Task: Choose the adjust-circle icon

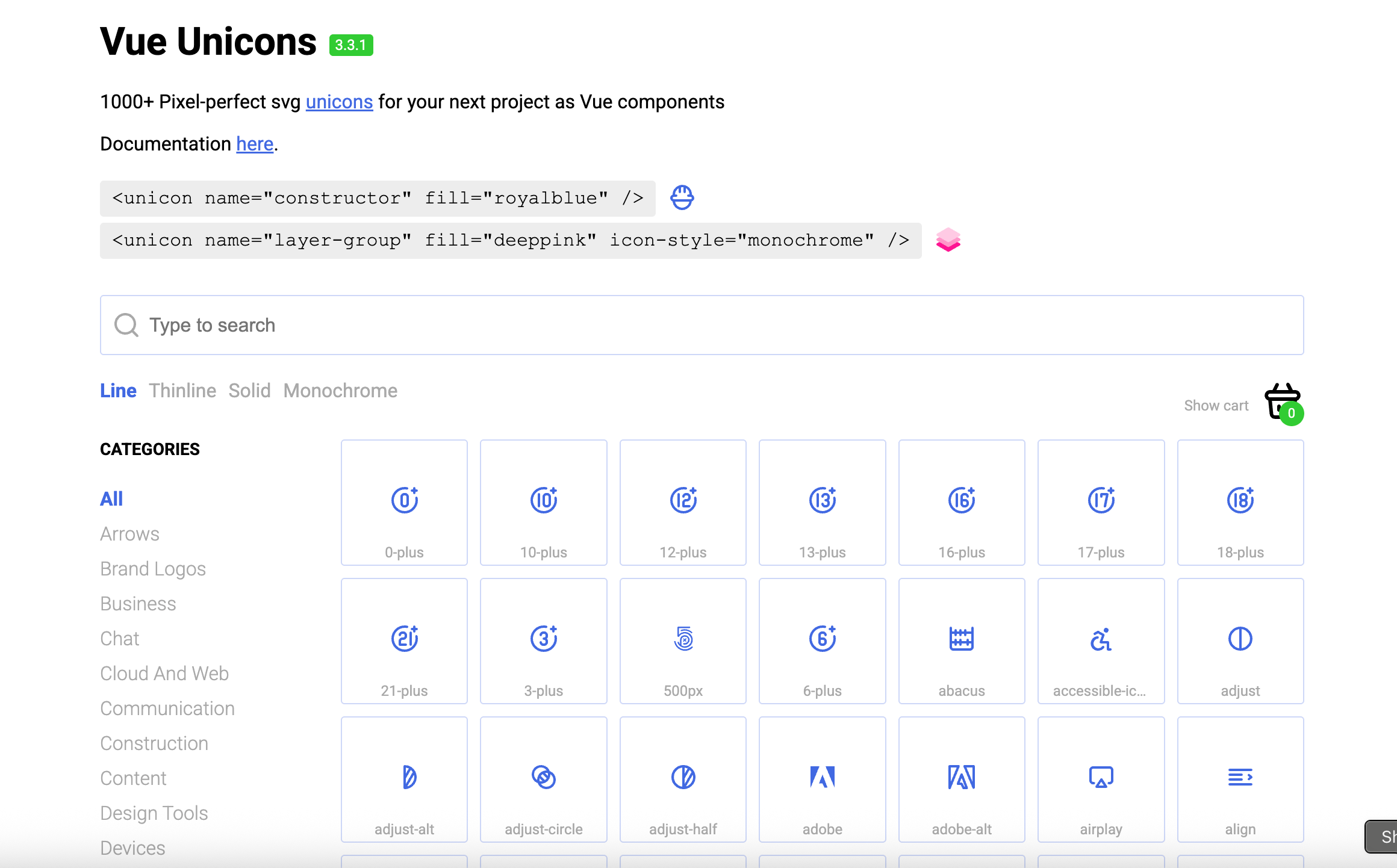Action: [x=543, y=780]
